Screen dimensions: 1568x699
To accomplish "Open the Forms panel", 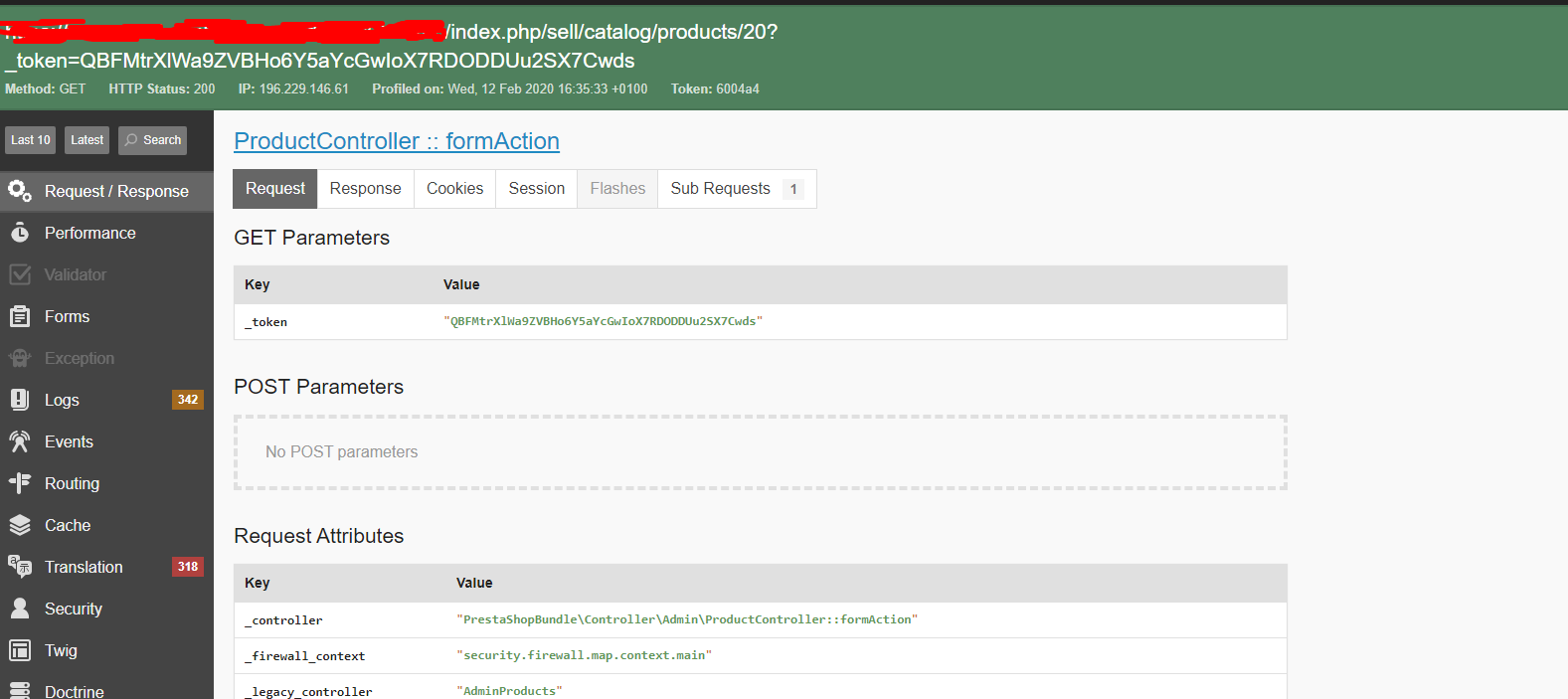I will pyautogui.click(x=106, y=316).
